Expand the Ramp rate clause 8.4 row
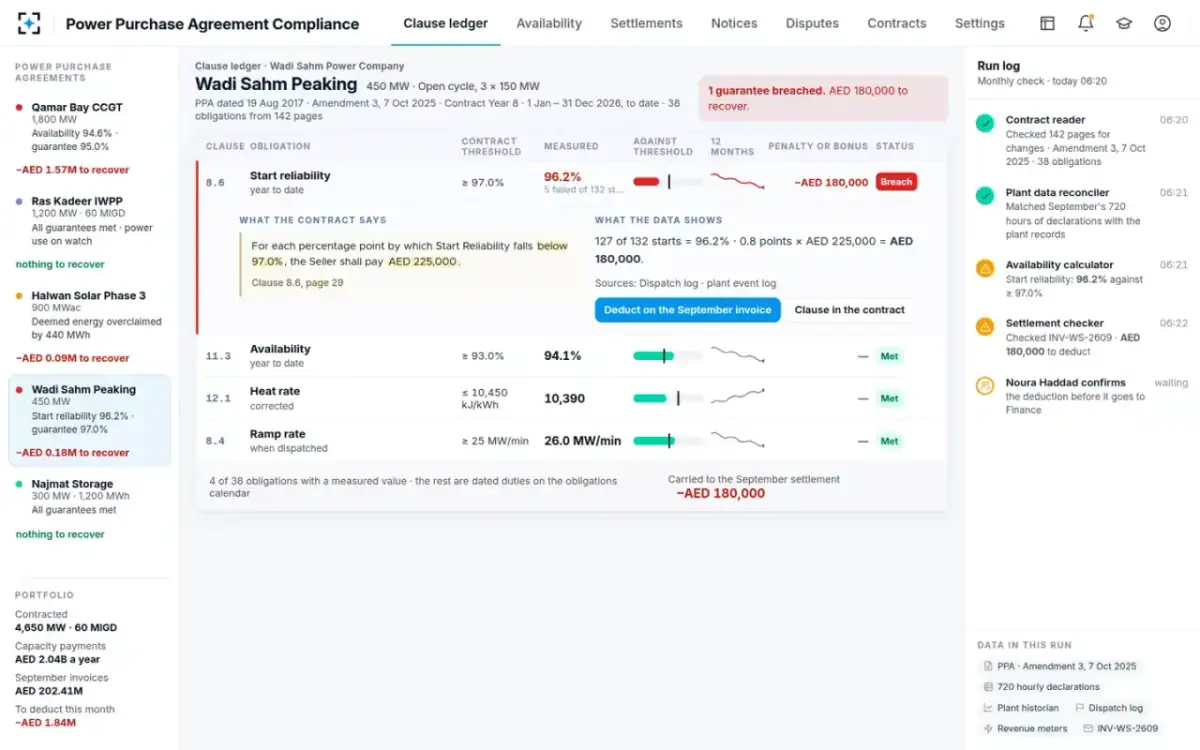 coord(571,441)
